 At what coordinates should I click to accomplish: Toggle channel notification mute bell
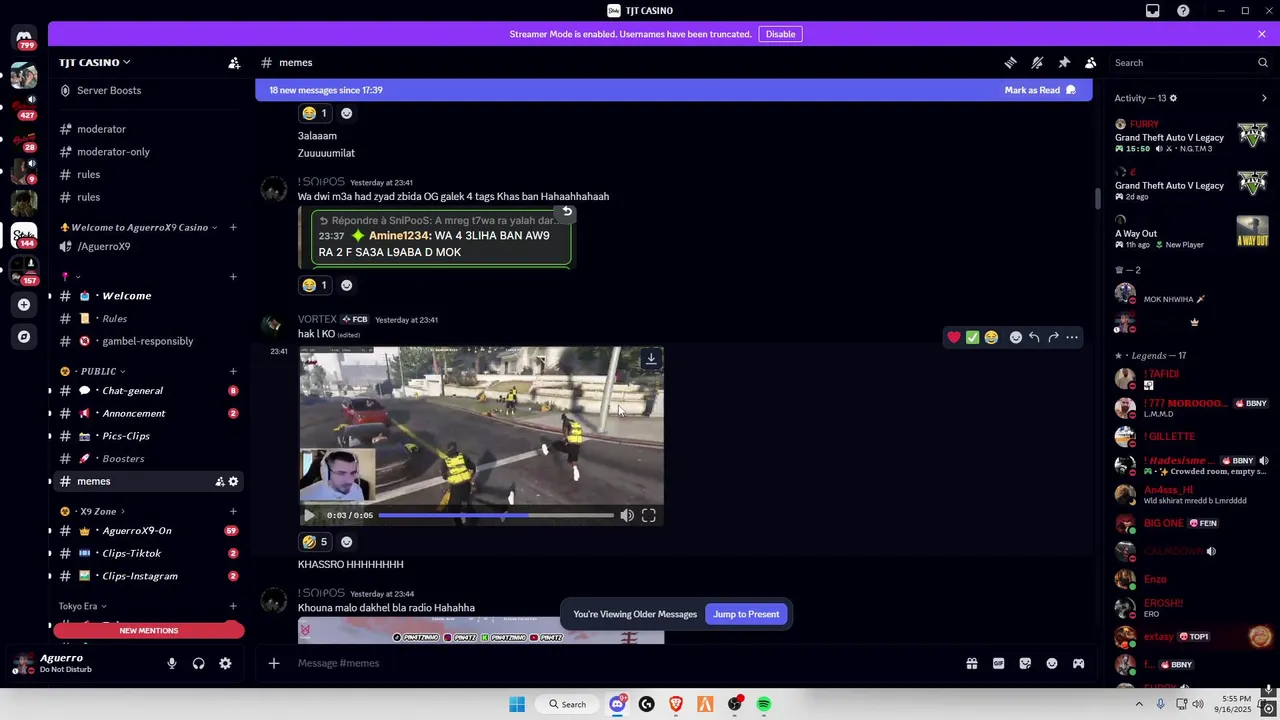tap(1037, 62)
